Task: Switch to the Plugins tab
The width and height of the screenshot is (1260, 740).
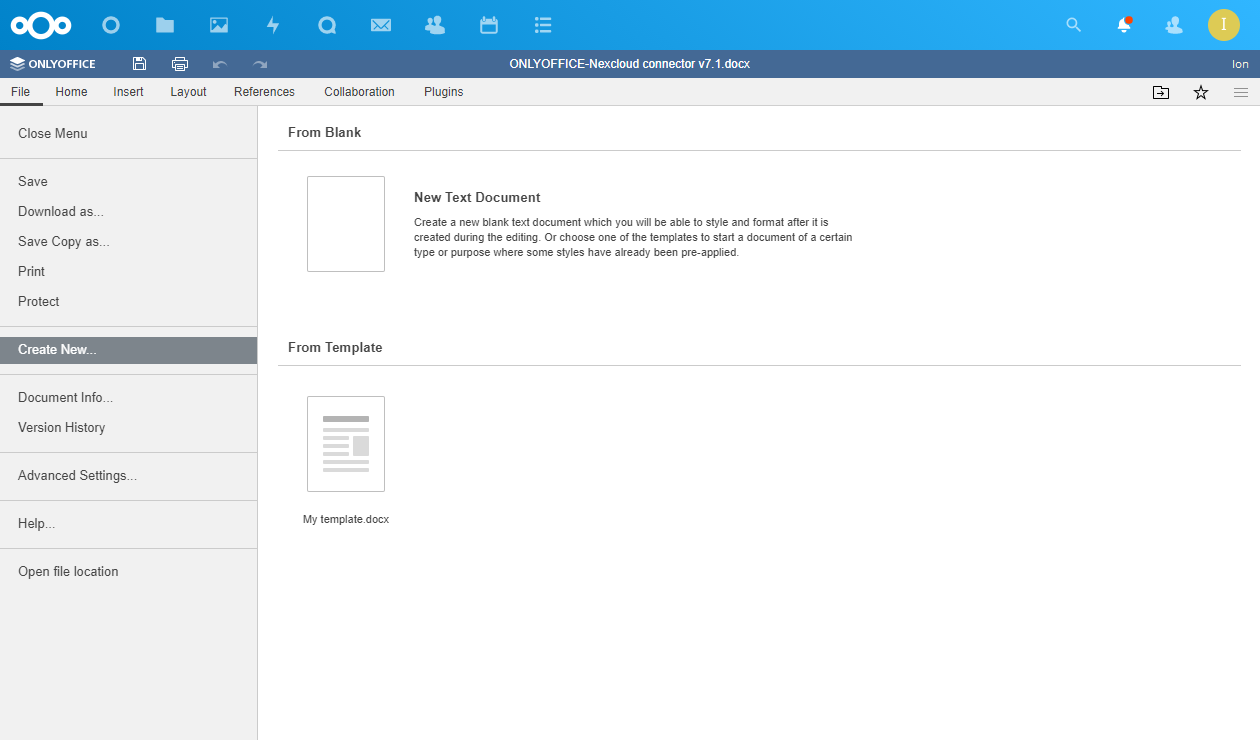Action: 444,92
